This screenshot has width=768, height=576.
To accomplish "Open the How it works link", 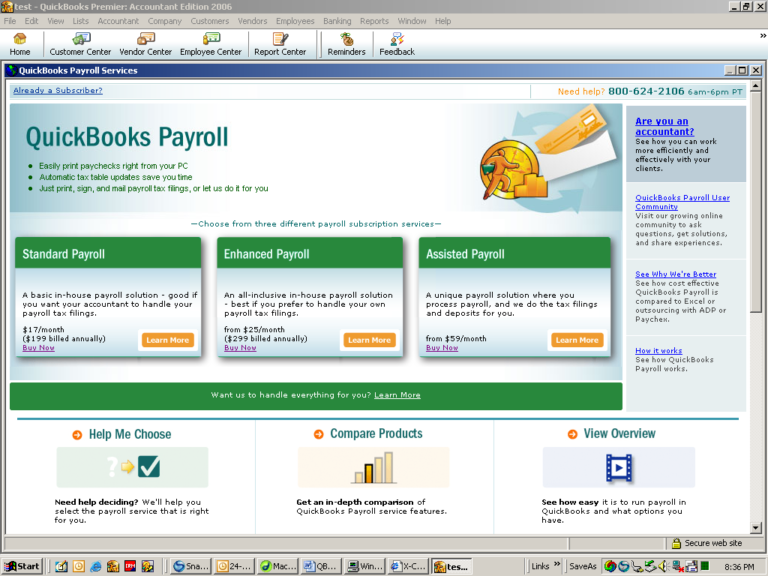I will tap(658, 351).
